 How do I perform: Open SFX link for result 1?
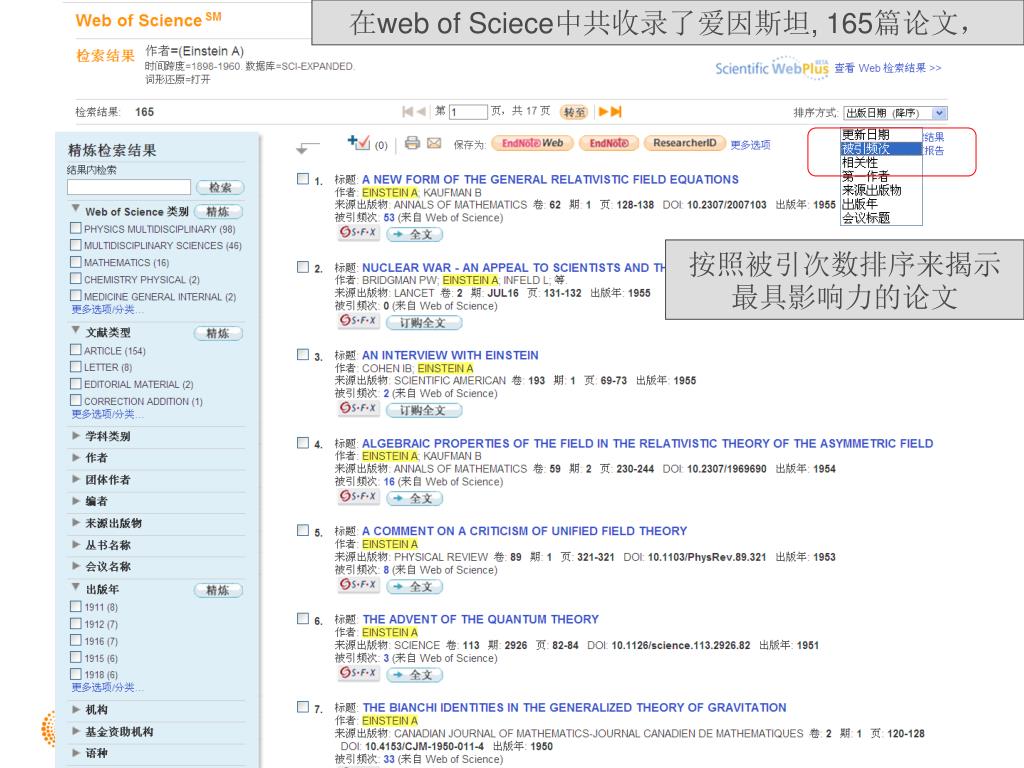coord(359,232)
